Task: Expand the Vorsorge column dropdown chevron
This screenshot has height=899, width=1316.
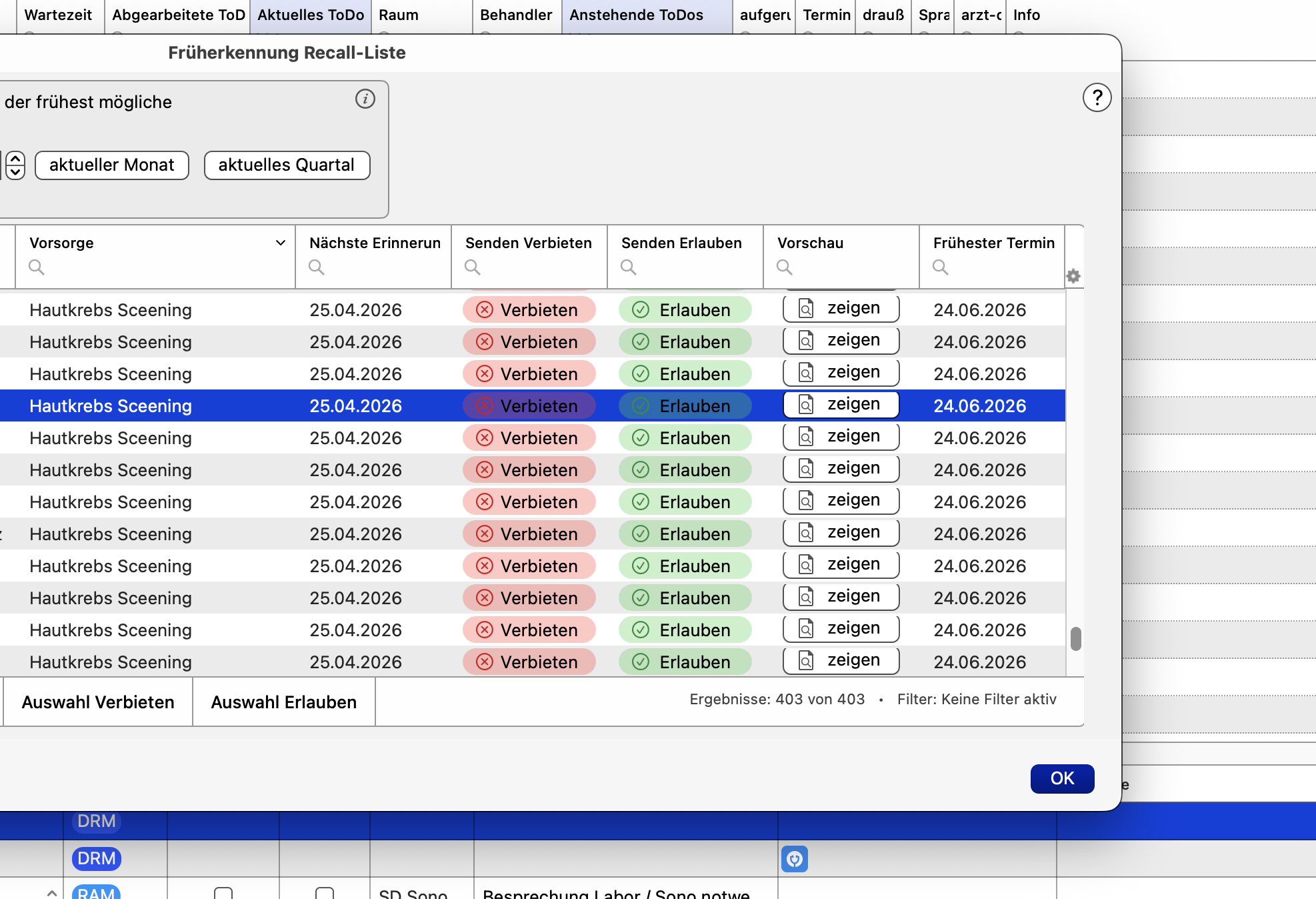Action: 281,243
